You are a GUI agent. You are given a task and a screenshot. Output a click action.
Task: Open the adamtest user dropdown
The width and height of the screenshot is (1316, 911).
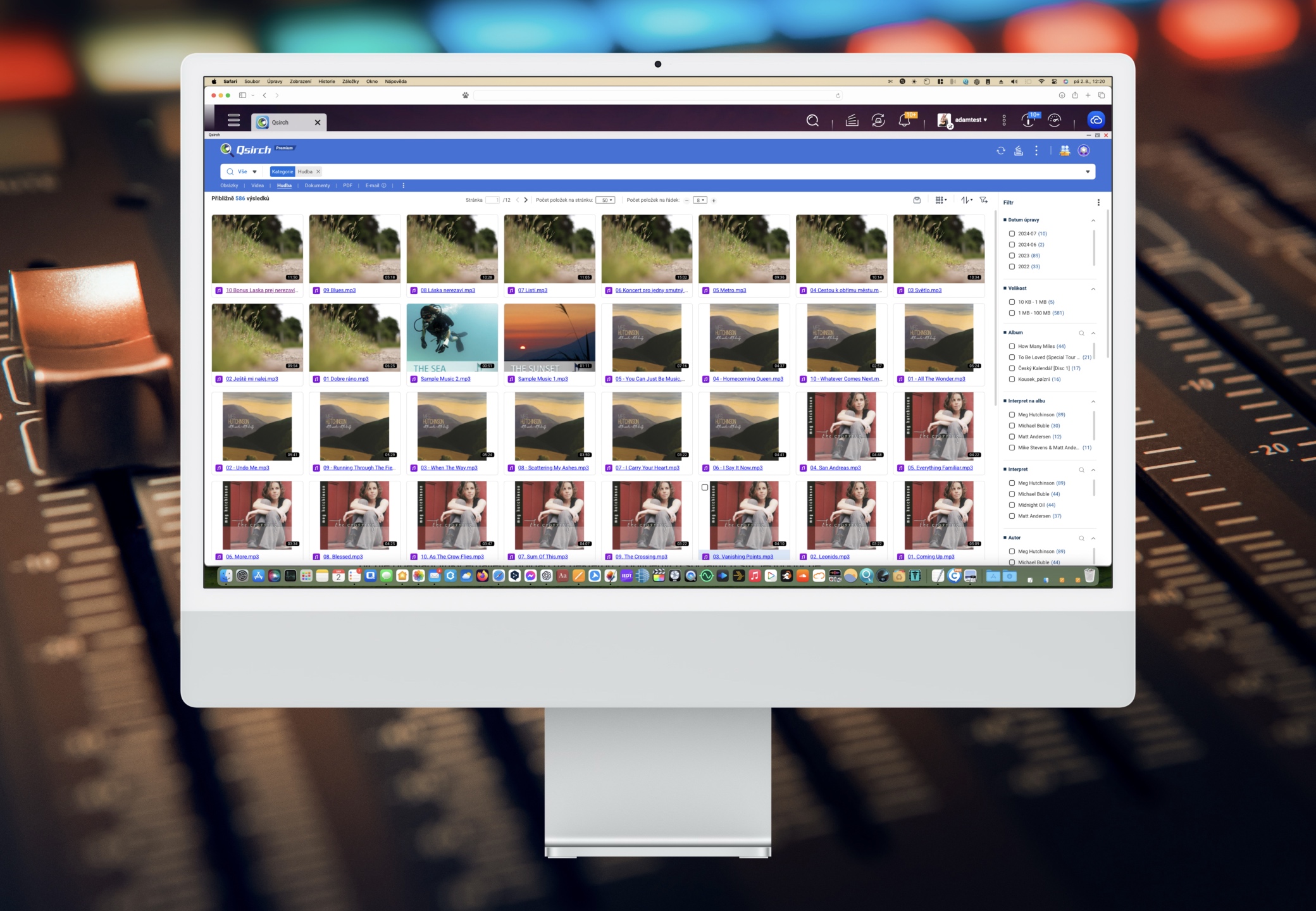coord(971,120)
